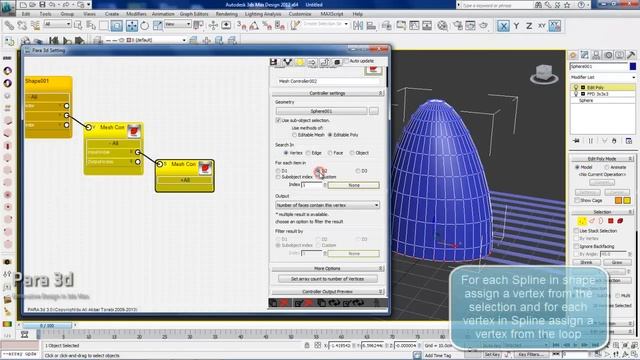Toggle the Angle Snap icon
The width and height of the screenshot is (640, 360).
click(254, 26)
